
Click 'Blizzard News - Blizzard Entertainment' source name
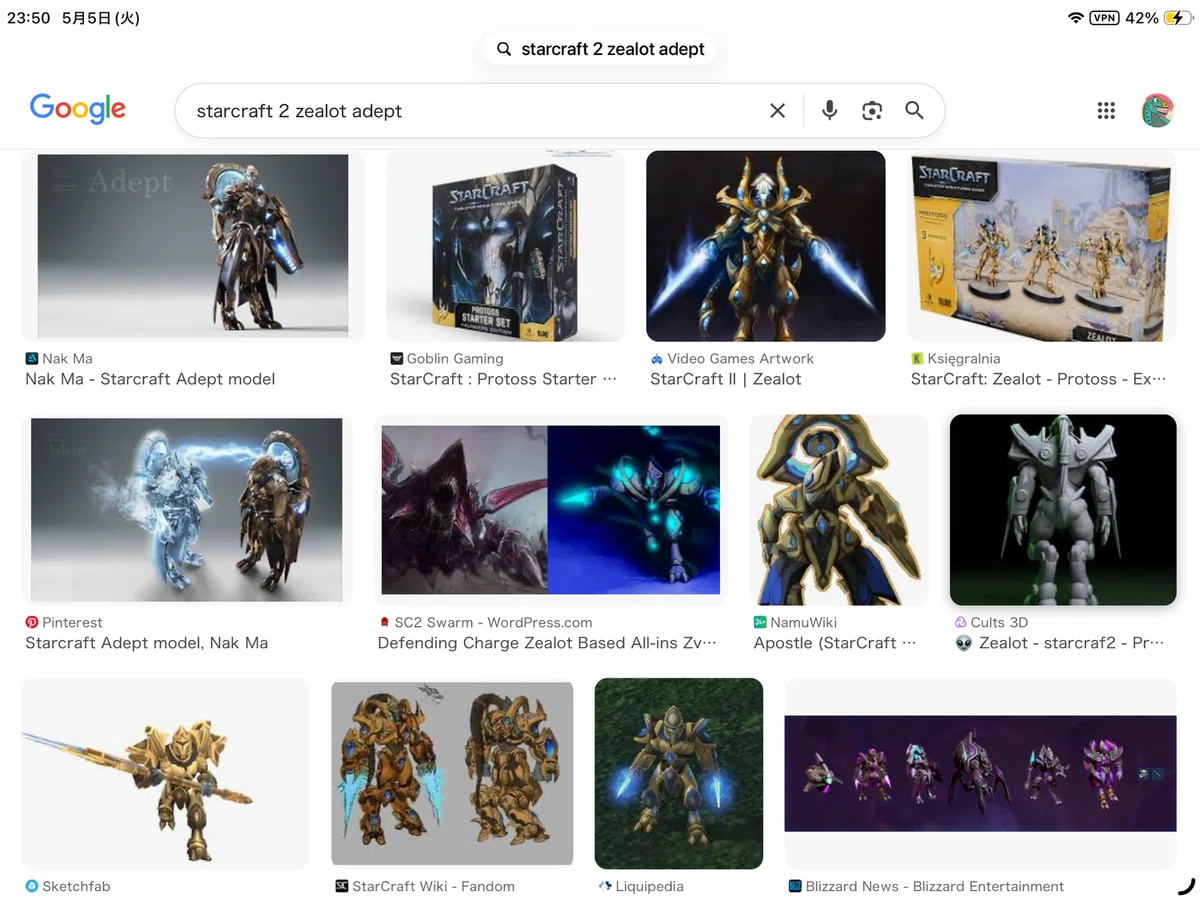935,886
